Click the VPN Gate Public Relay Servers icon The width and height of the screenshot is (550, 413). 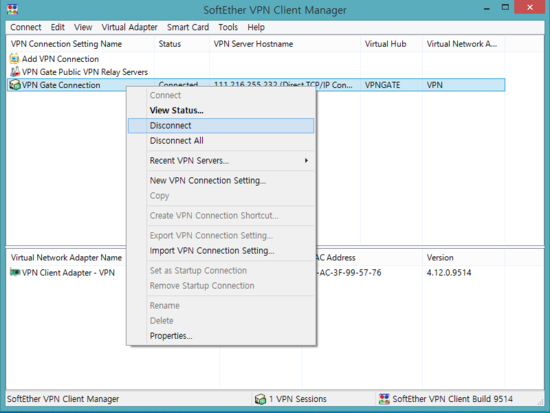coord(15,72)
